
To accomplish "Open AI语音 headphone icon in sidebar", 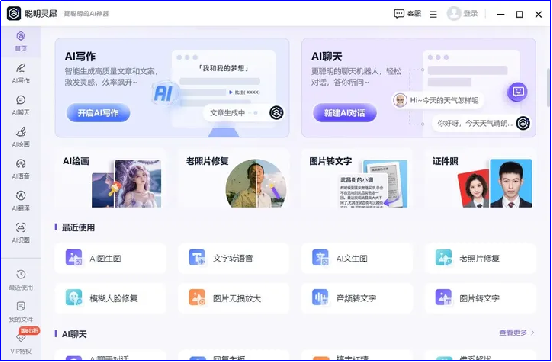I will click(20, 164).
